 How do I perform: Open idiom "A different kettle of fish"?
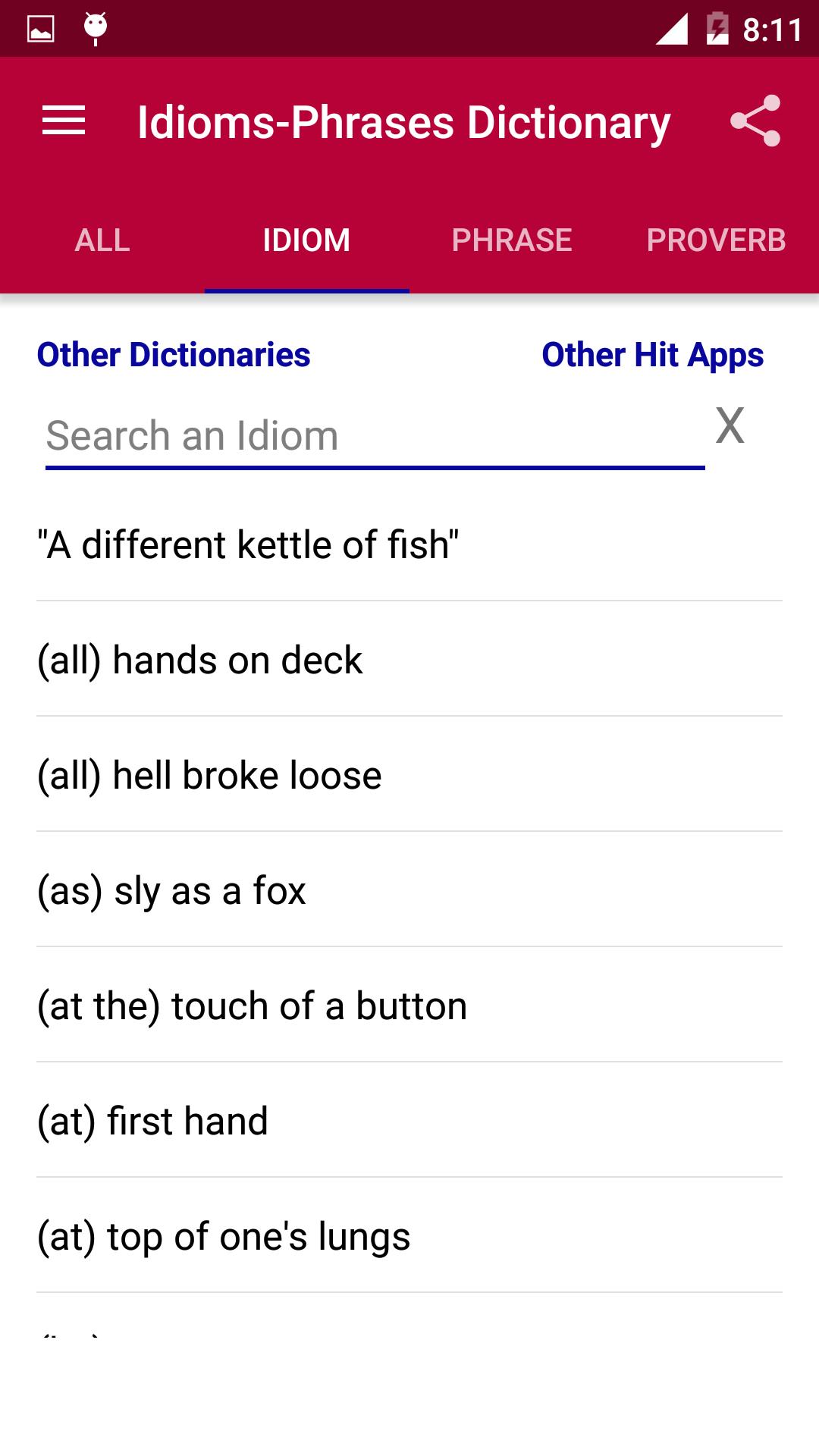point(409,544)
